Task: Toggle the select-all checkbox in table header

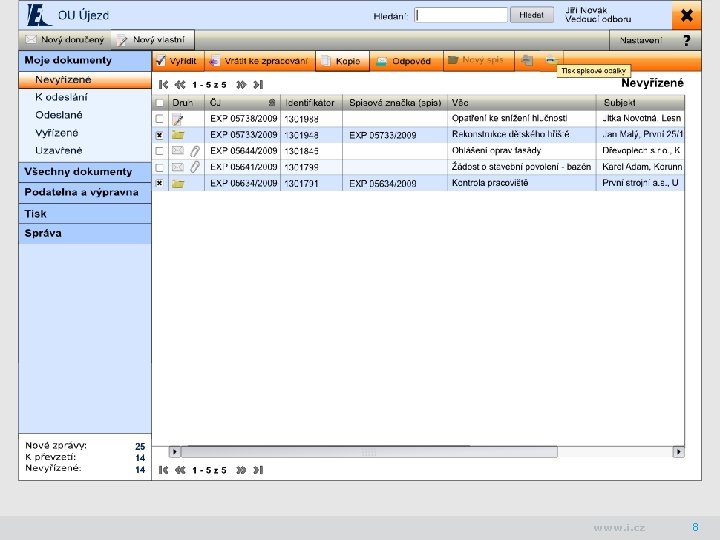Action: [x=160, y=103]
